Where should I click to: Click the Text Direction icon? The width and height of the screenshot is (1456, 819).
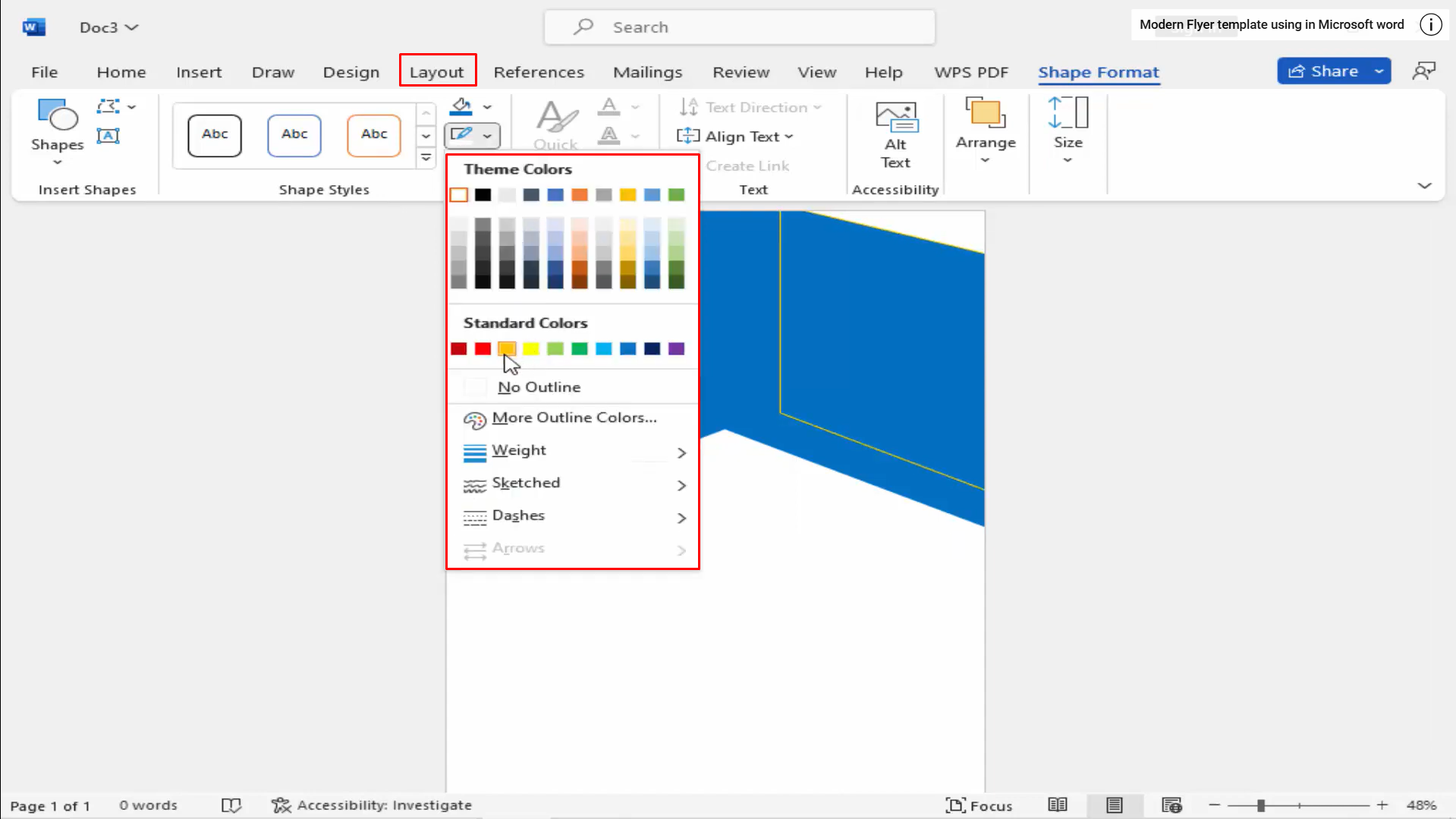[x=688, y=107]
